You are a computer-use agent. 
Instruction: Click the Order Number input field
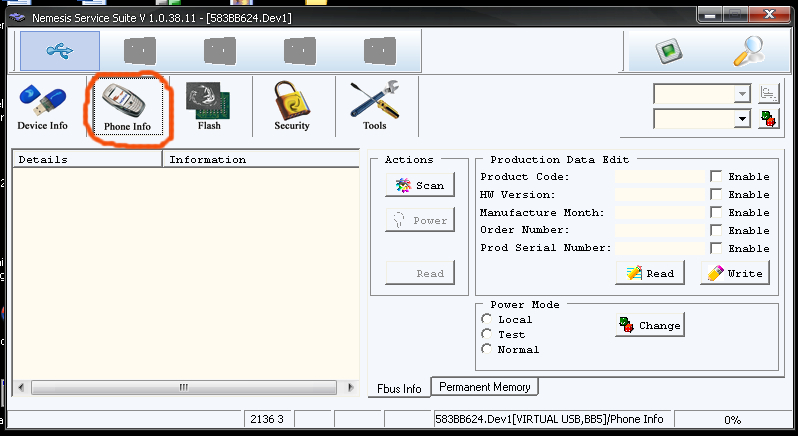coord(660,230)
